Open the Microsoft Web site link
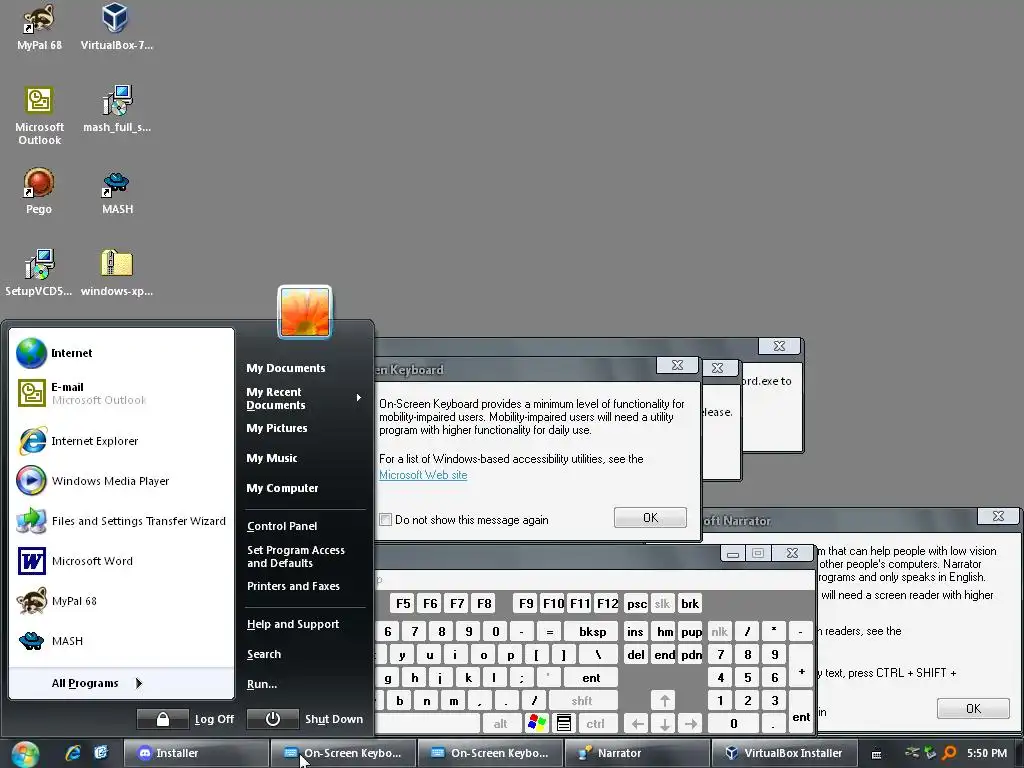 pyautogui.click(x=423, y=475)
